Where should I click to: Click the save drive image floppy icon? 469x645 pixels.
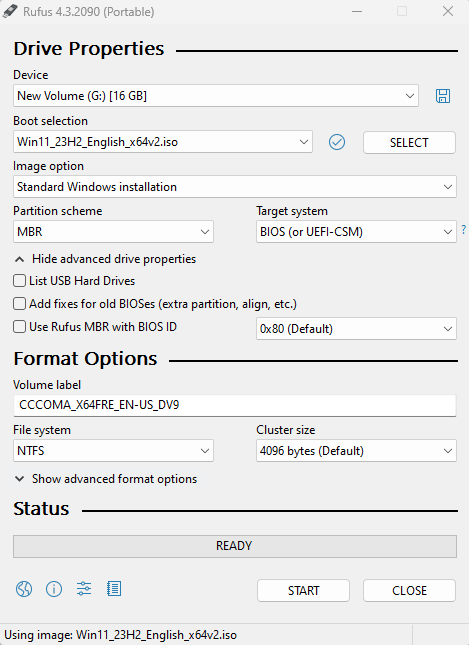443,96
